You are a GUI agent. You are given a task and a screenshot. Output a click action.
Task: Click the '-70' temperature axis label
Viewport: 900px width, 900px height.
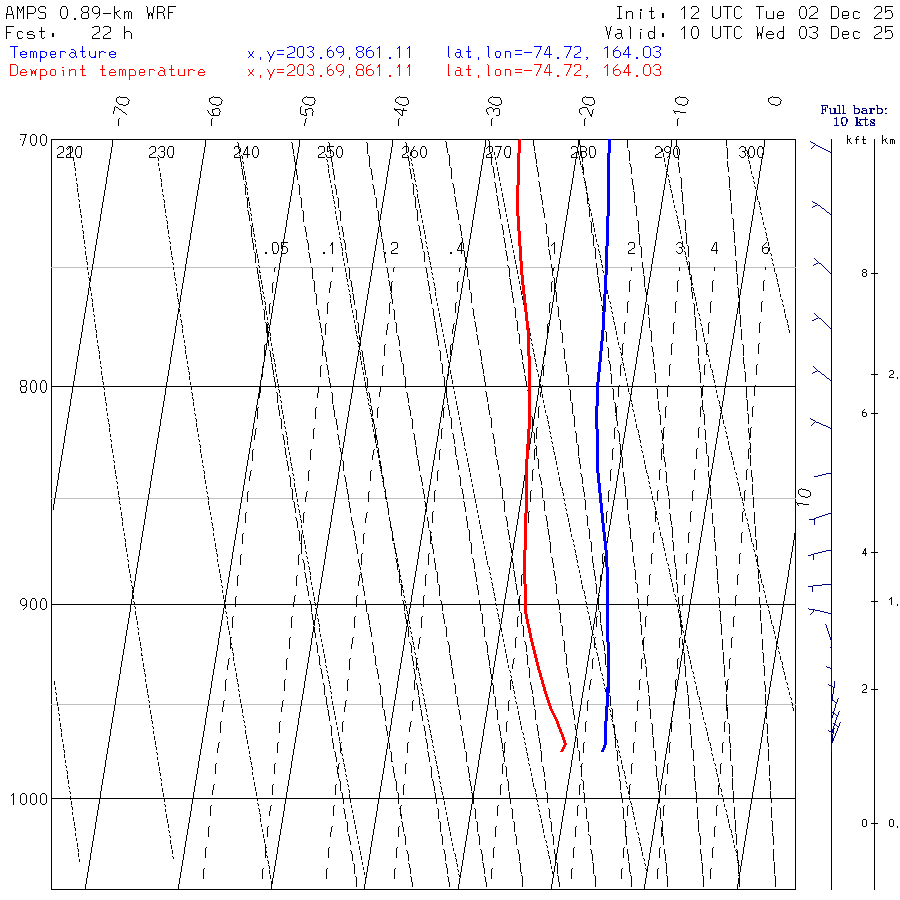pos(122,111)
